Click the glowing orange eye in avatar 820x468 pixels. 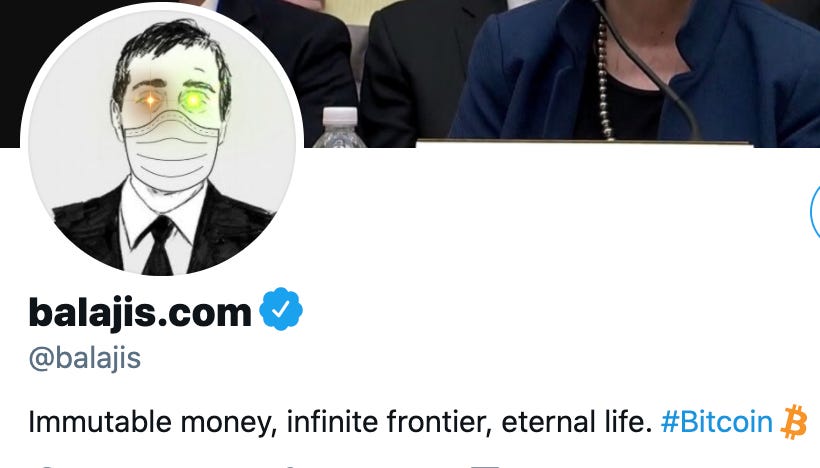[150, 100]
